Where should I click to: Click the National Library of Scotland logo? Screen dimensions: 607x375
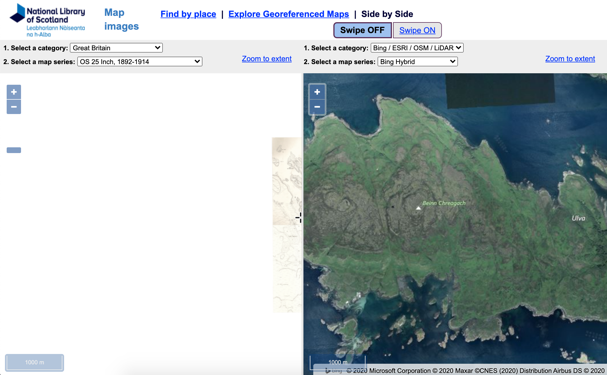[x=48, y=20]
